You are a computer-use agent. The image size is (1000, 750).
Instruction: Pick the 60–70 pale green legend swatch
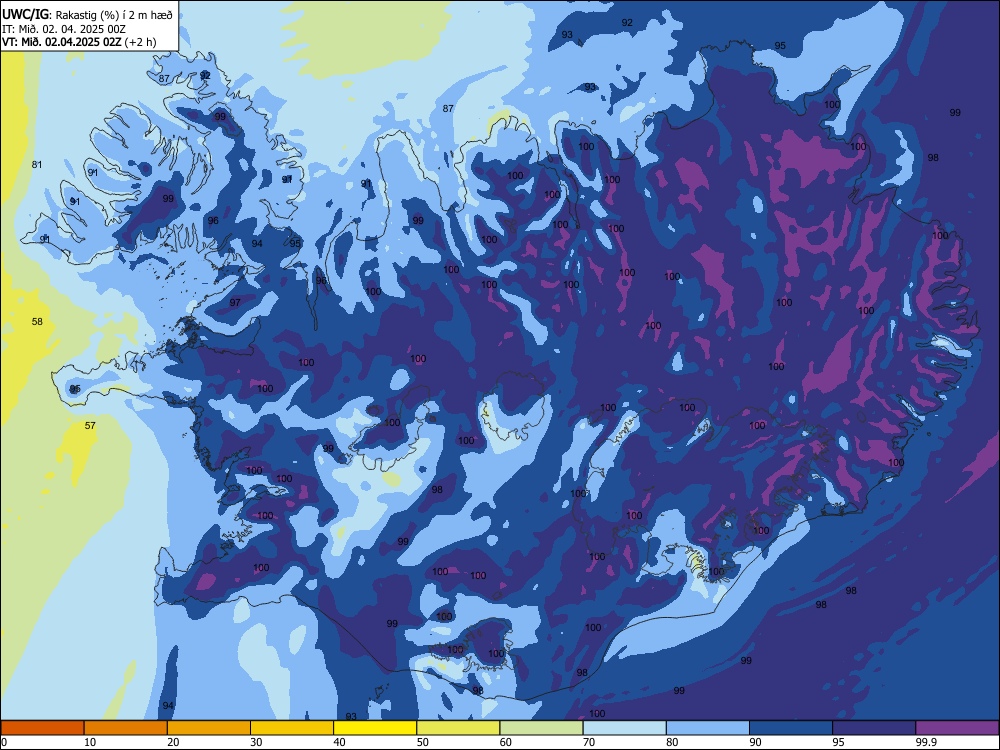[541, 728]
